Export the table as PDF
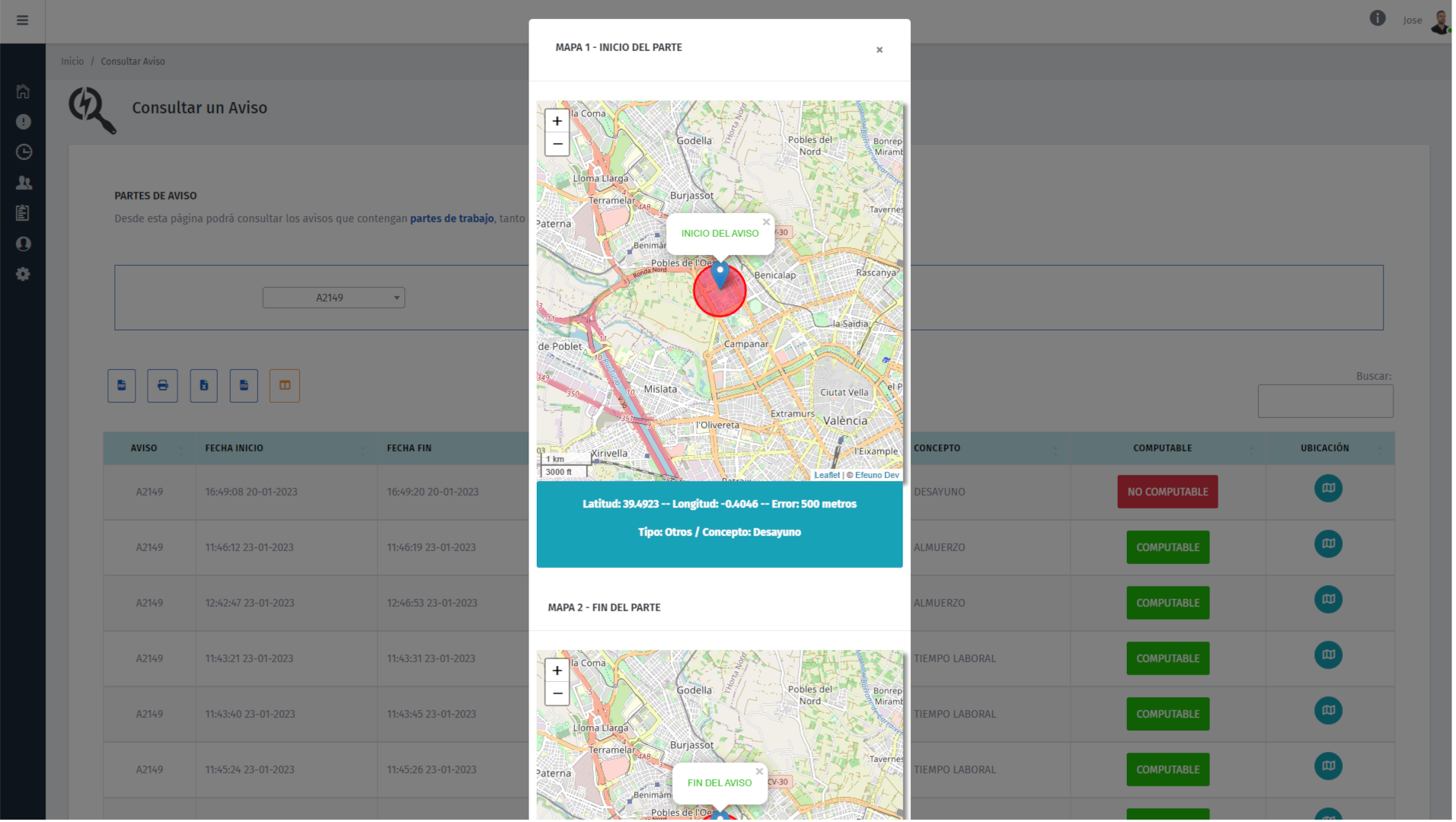The width and height of the screenshot is (1456, 822). [122, 386]
